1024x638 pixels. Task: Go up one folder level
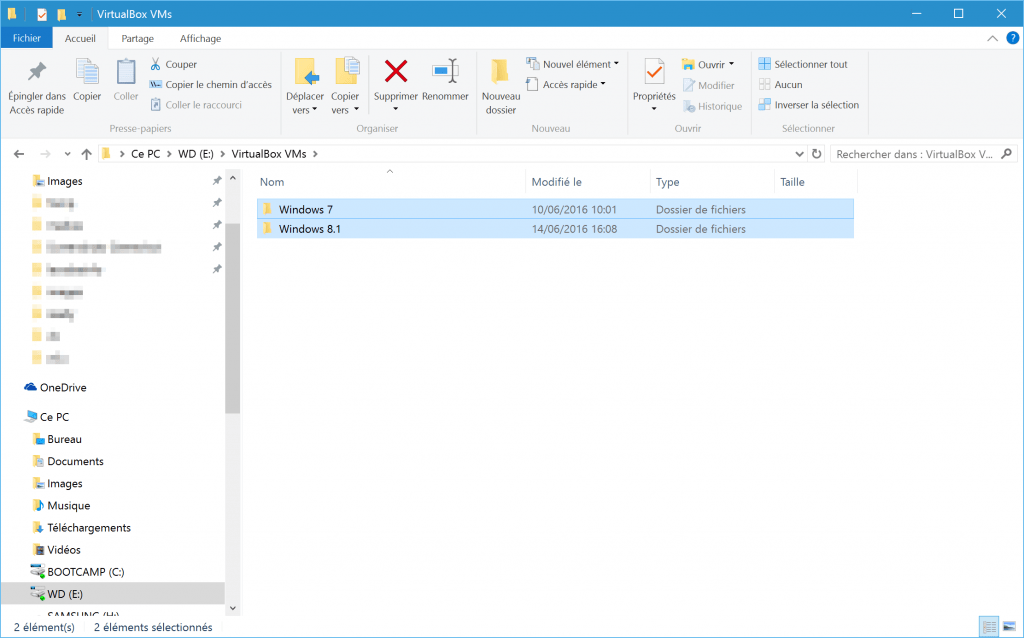pyautogui.click(x=86, y=154)
